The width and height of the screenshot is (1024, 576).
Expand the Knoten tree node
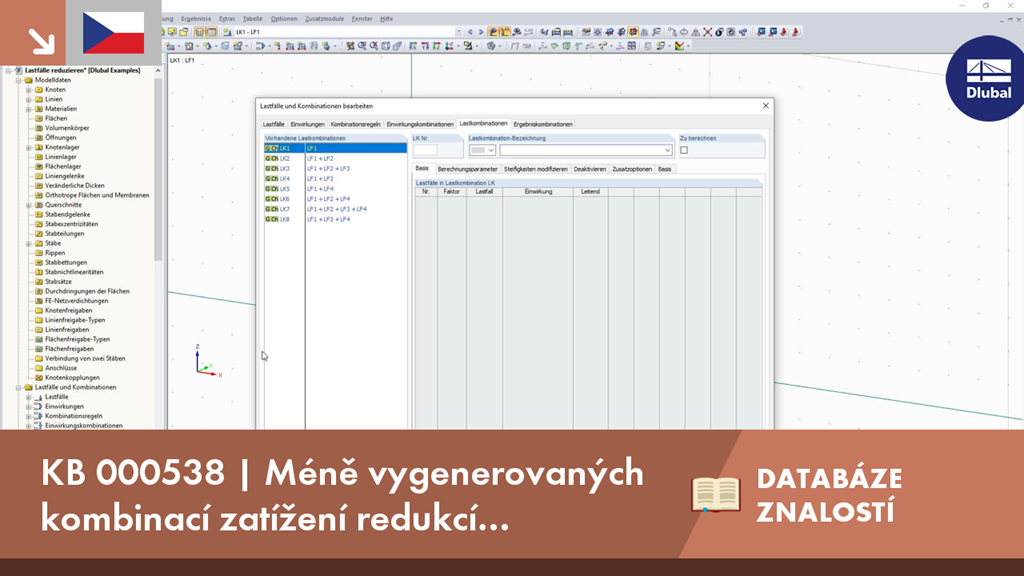[x=29, y=89]
